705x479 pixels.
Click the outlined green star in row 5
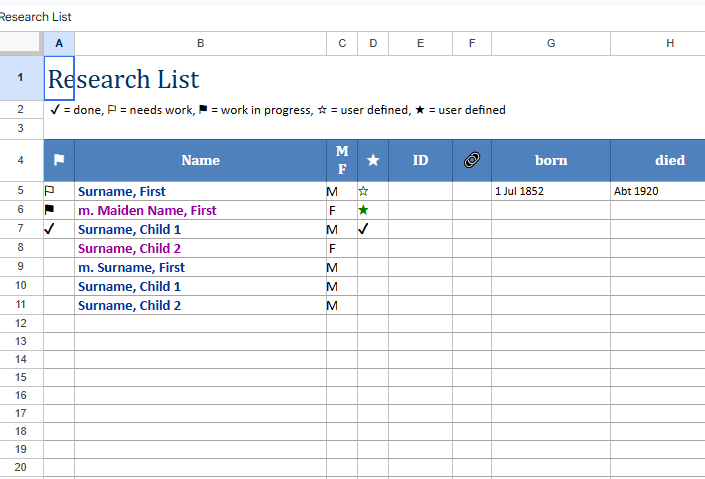coord(364,191)
